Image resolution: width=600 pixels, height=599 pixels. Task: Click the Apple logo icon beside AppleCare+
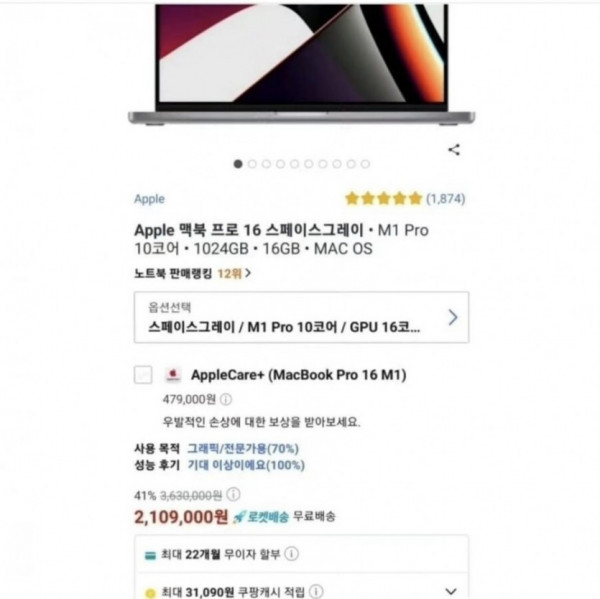173,375
